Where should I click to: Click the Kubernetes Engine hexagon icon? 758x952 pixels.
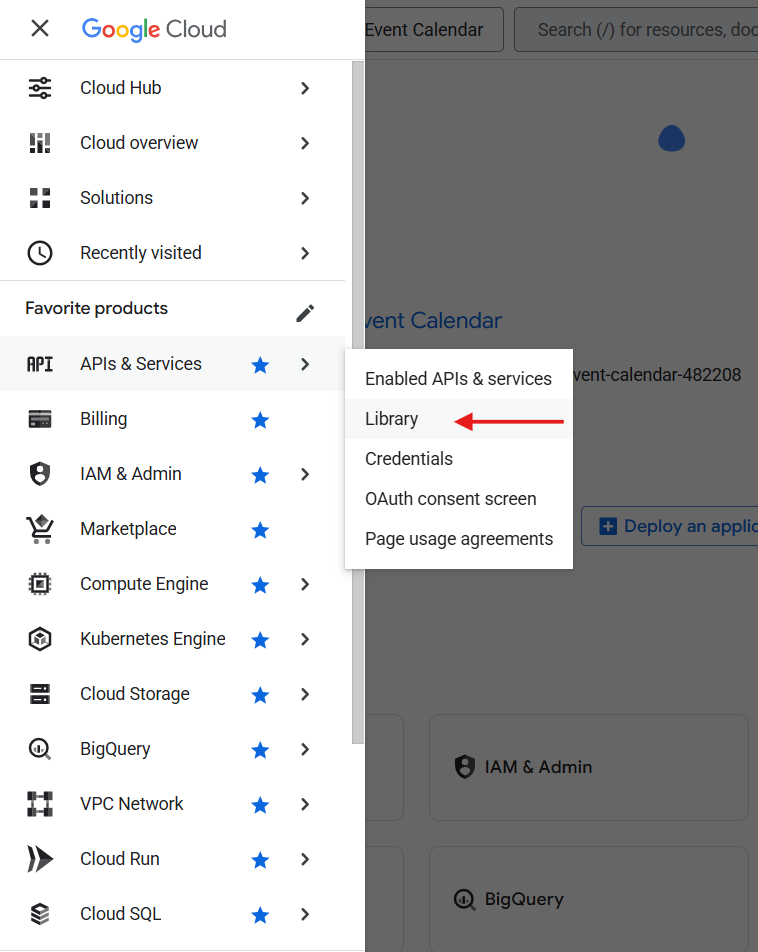tap(40, 638)
